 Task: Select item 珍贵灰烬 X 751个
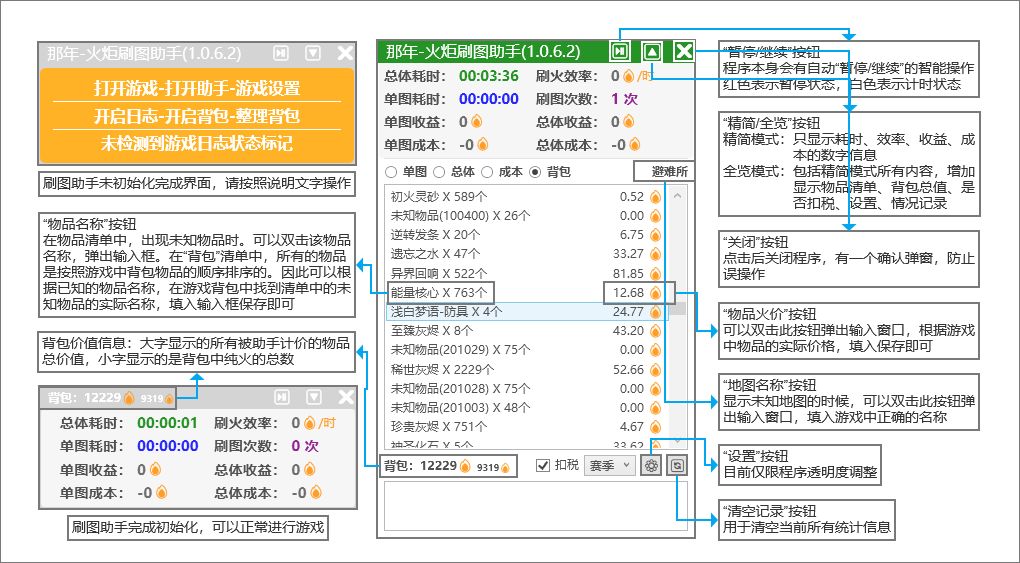click(439, 427)
